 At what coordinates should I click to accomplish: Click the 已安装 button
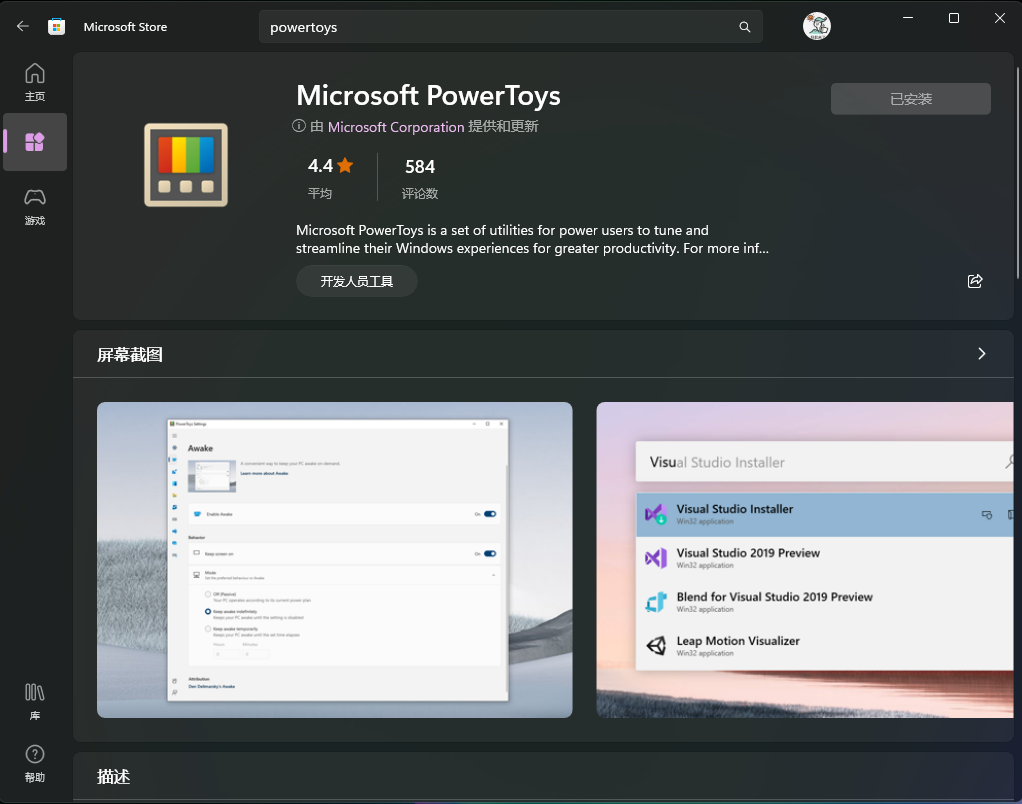910,99
